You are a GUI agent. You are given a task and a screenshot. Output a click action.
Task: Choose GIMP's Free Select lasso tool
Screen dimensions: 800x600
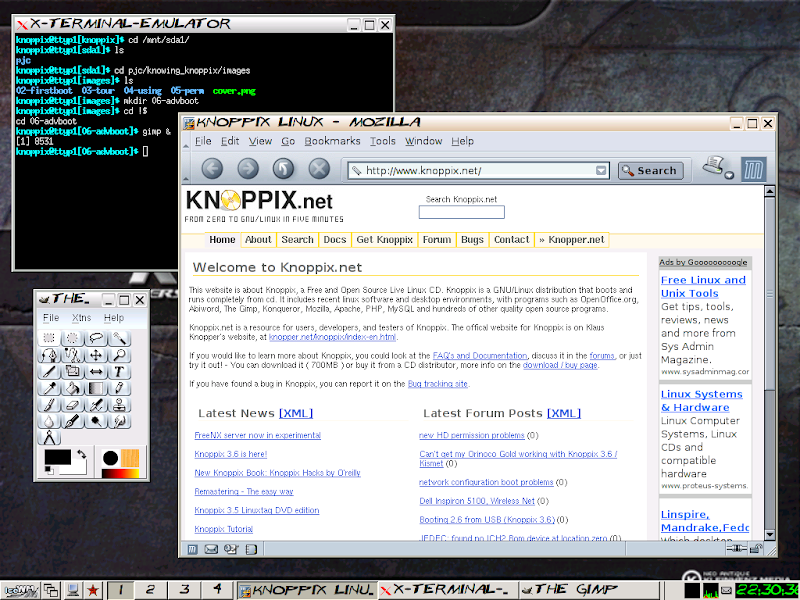click(x=96, y=337)
